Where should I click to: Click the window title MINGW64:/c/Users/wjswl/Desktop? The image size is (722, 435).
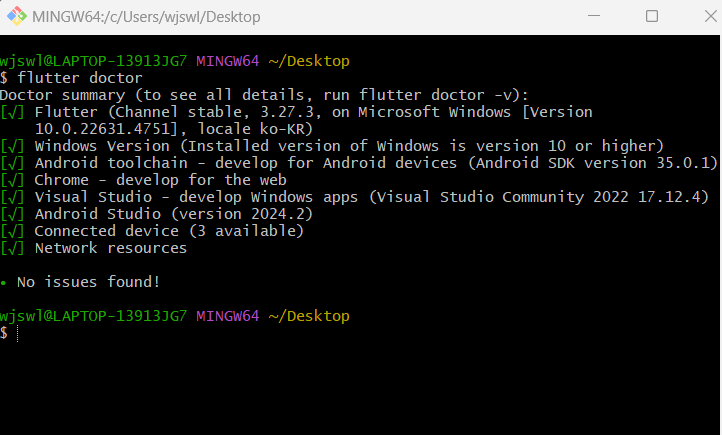click(x=146, y=17)
